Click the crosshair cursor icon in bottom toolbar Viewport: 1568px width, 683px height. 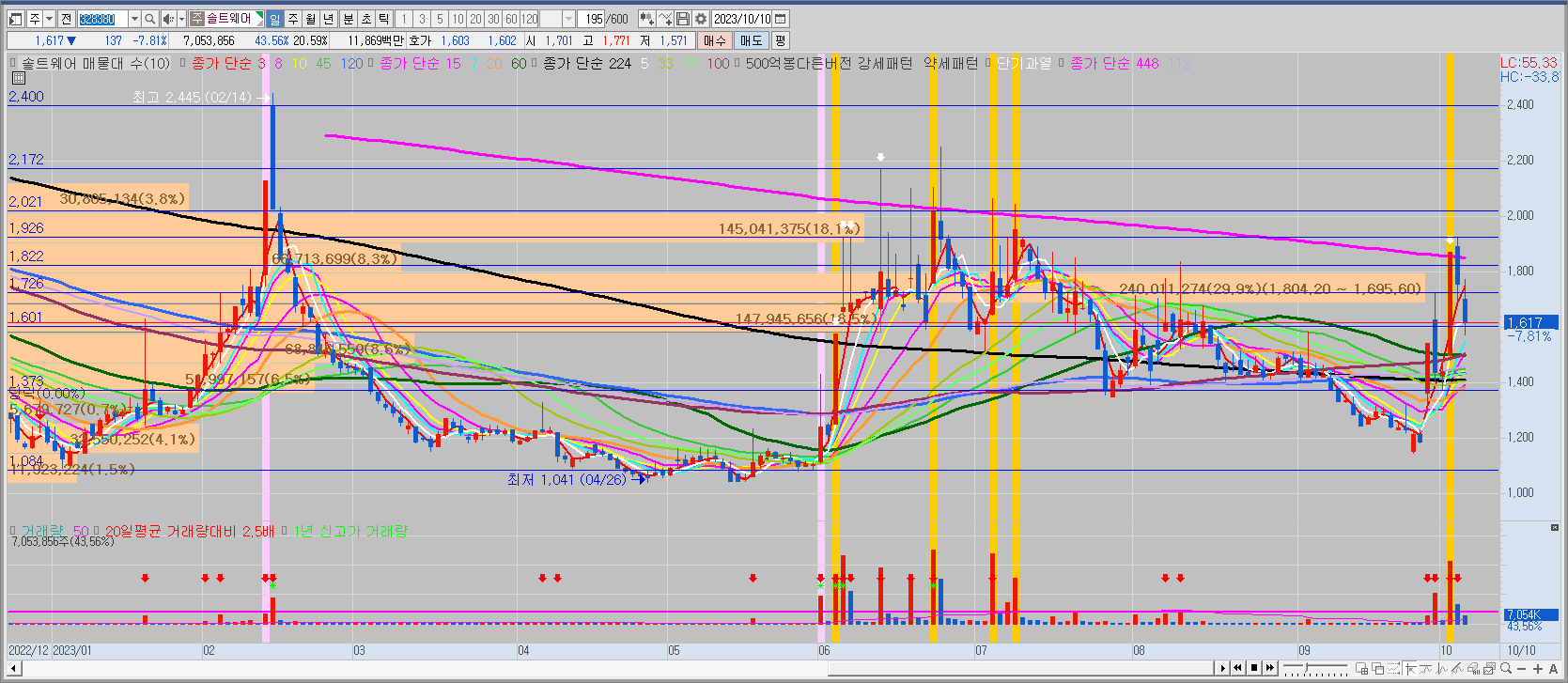pos(1410,668)
